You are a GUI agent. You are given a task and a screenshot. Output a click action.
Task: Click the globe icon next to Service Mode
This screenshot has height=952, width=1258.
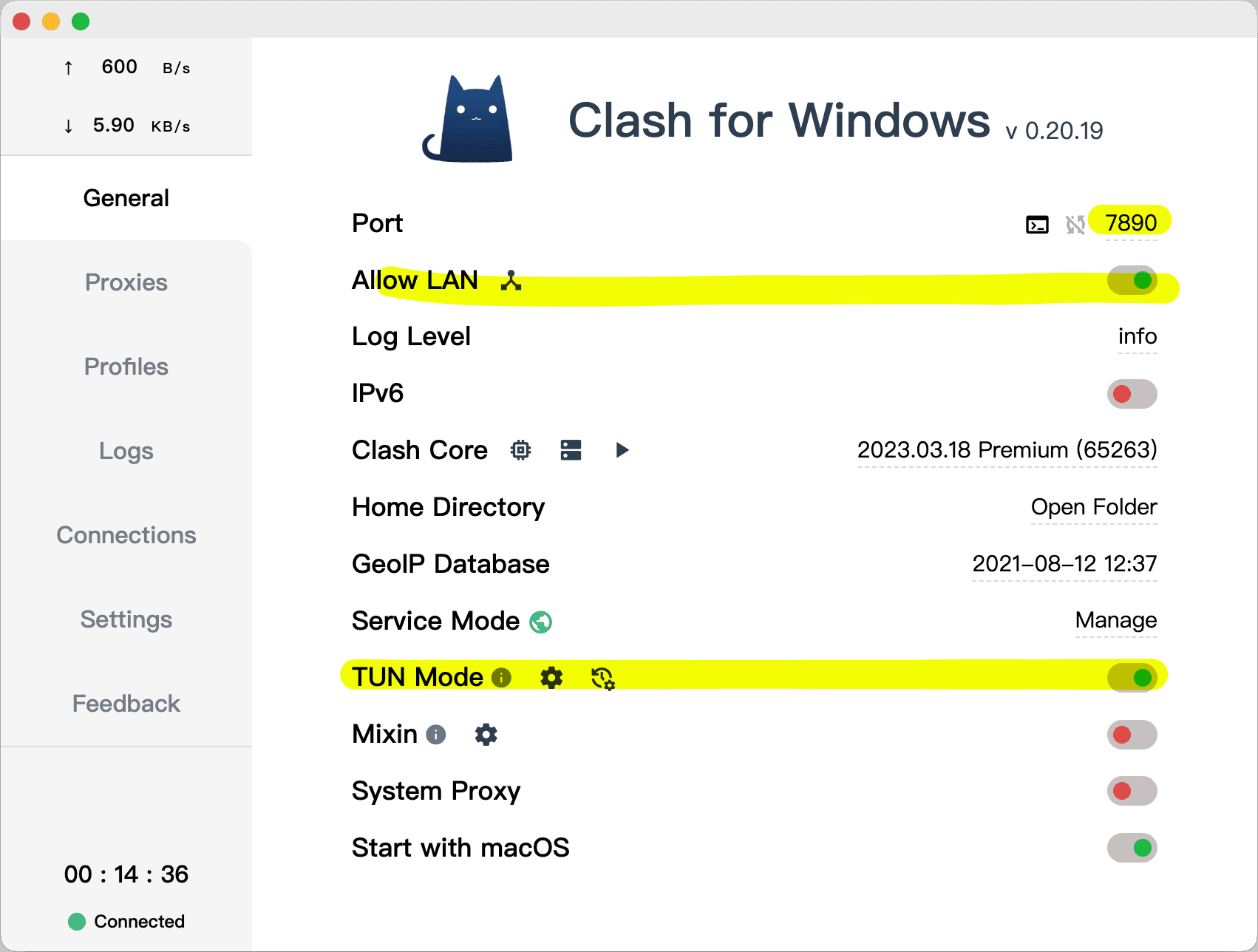point(541,622)
